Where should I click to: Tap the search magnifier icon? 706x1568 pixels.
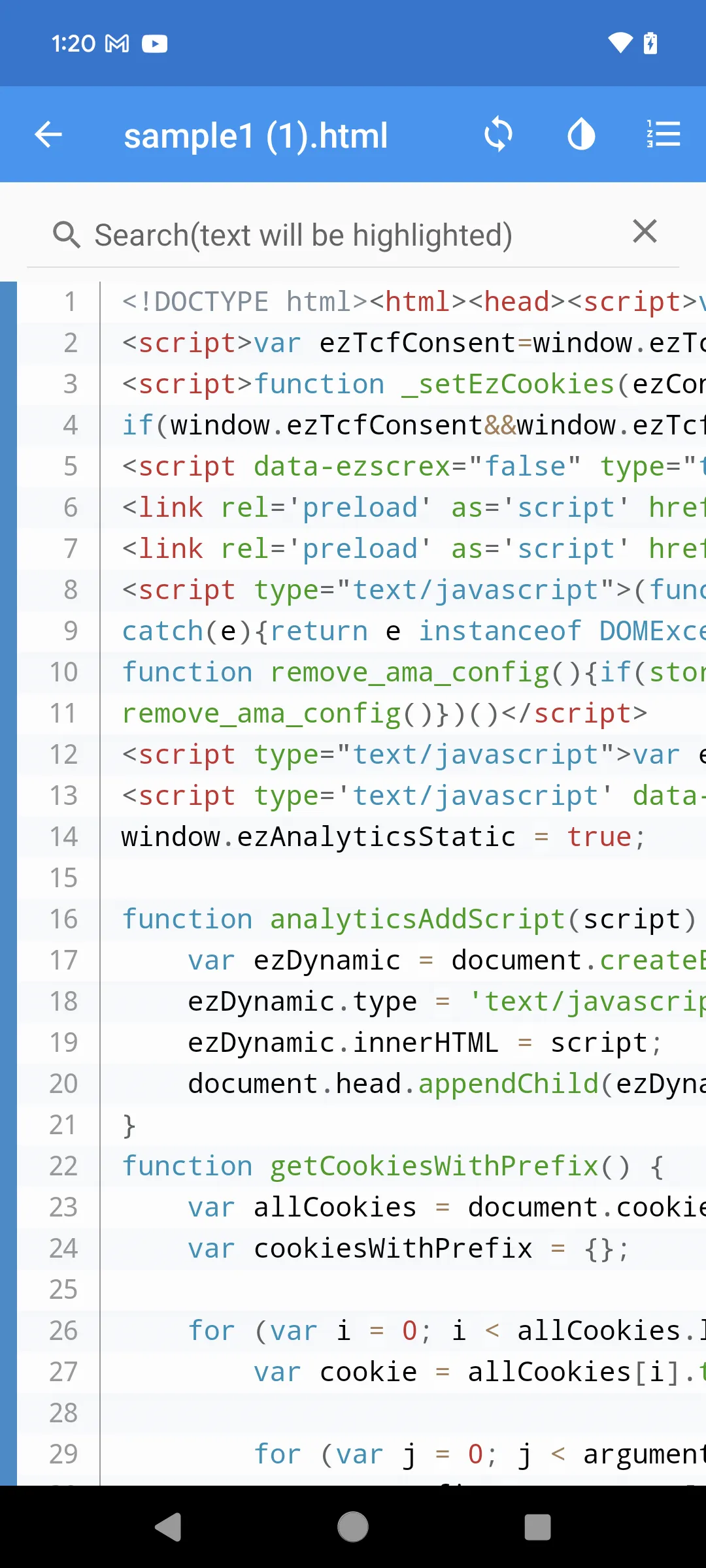pyautogui.click(x=67, y=235)
